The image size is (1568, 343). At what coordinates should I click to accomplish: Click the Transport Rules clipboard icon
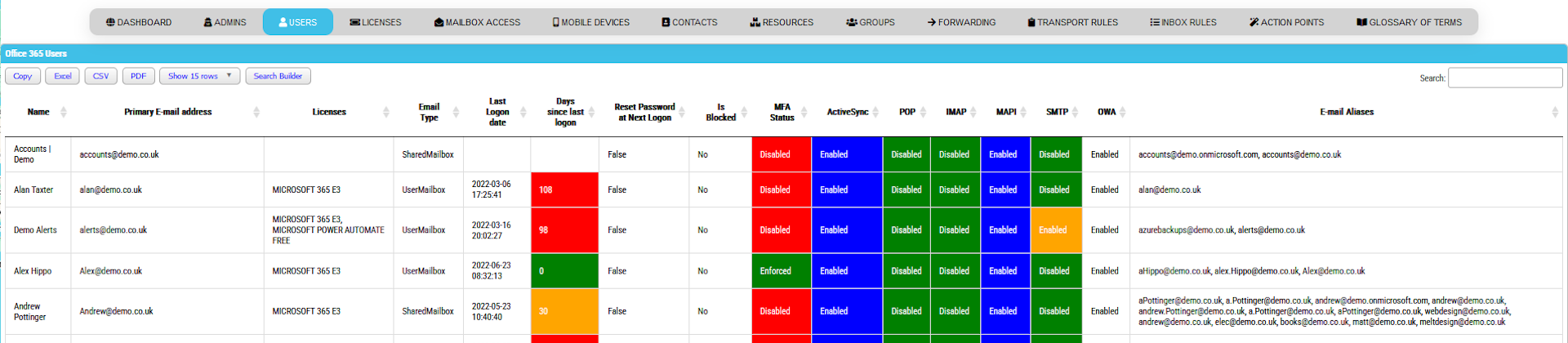point(1031,23)
